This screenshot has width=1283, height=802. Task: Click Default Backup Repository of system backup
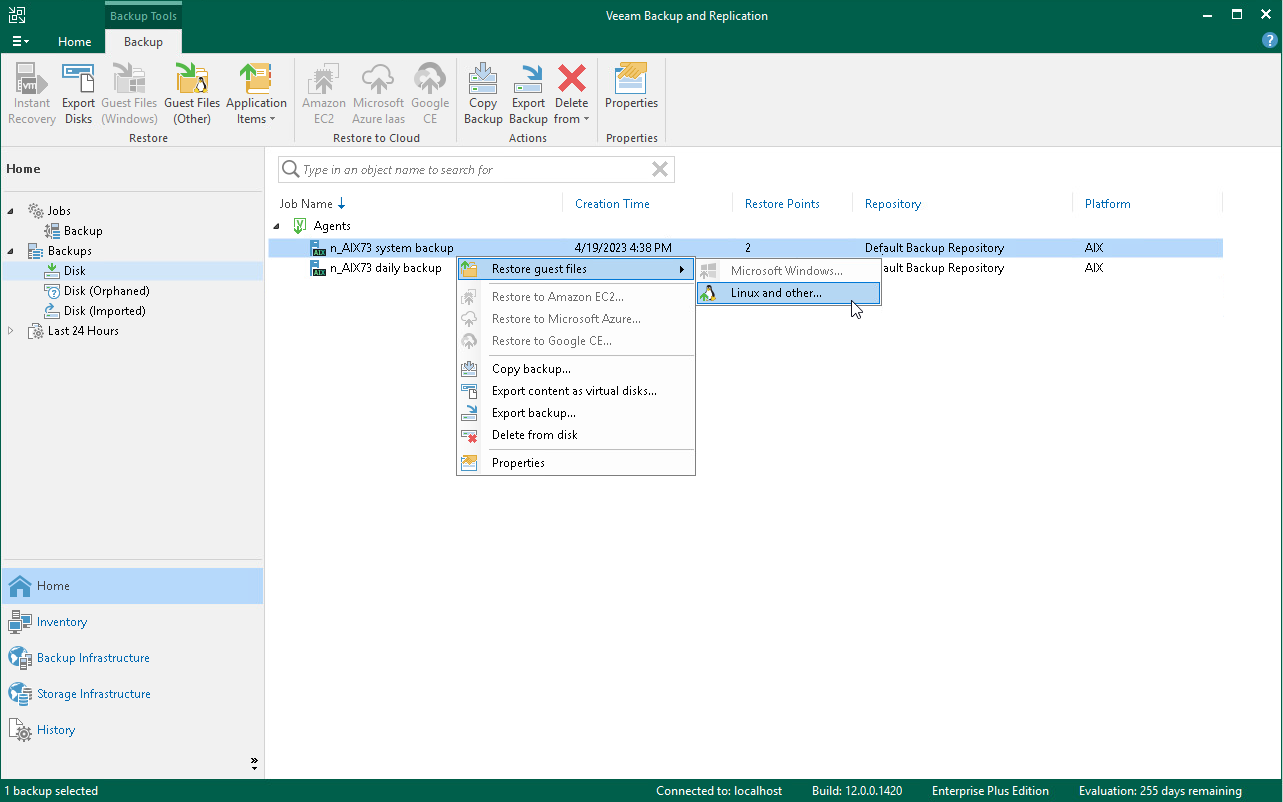[x=934, y=248]
